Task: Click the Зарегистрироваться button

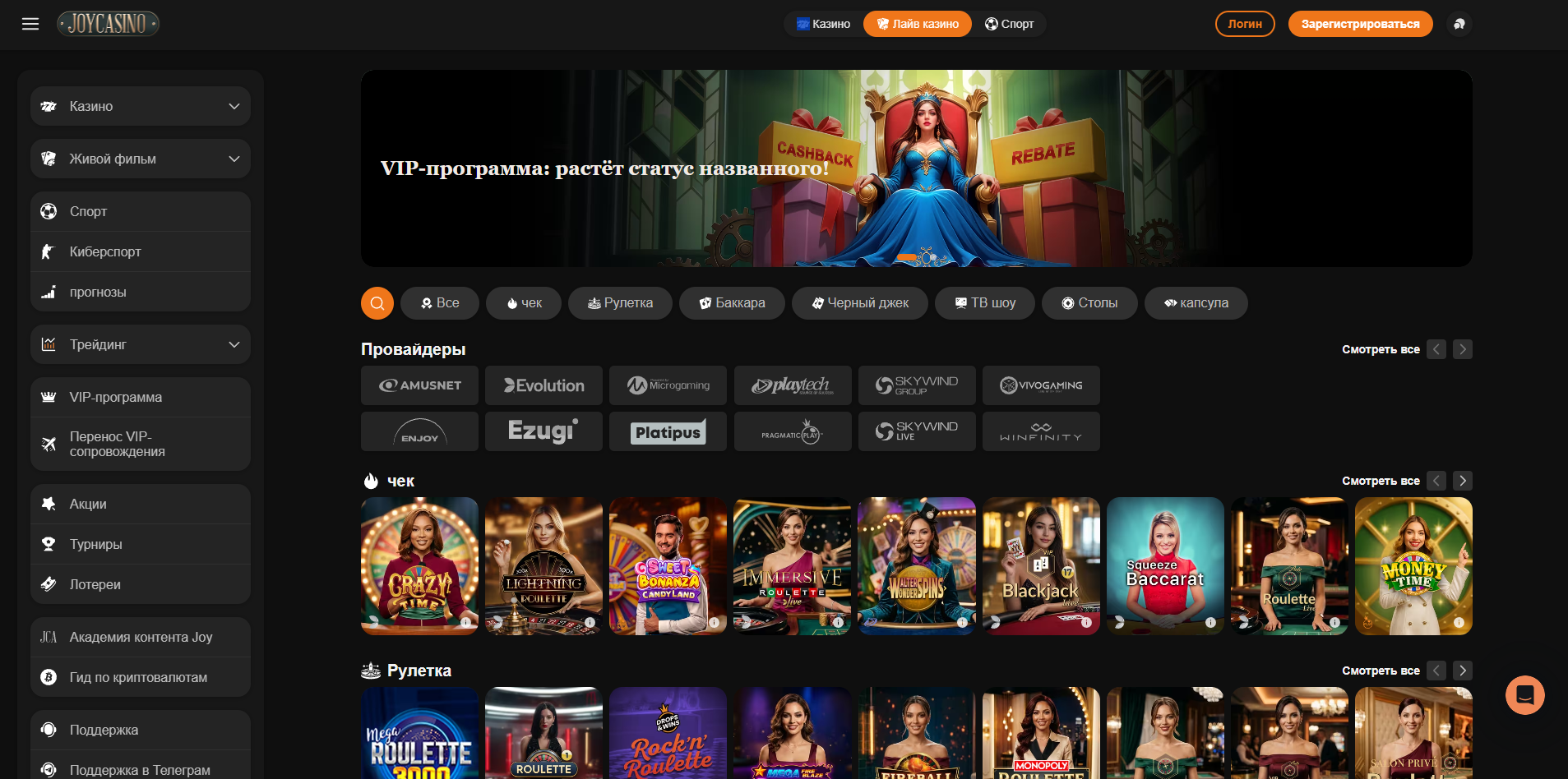Action: pyautogui.click(x=1361, y=24)
